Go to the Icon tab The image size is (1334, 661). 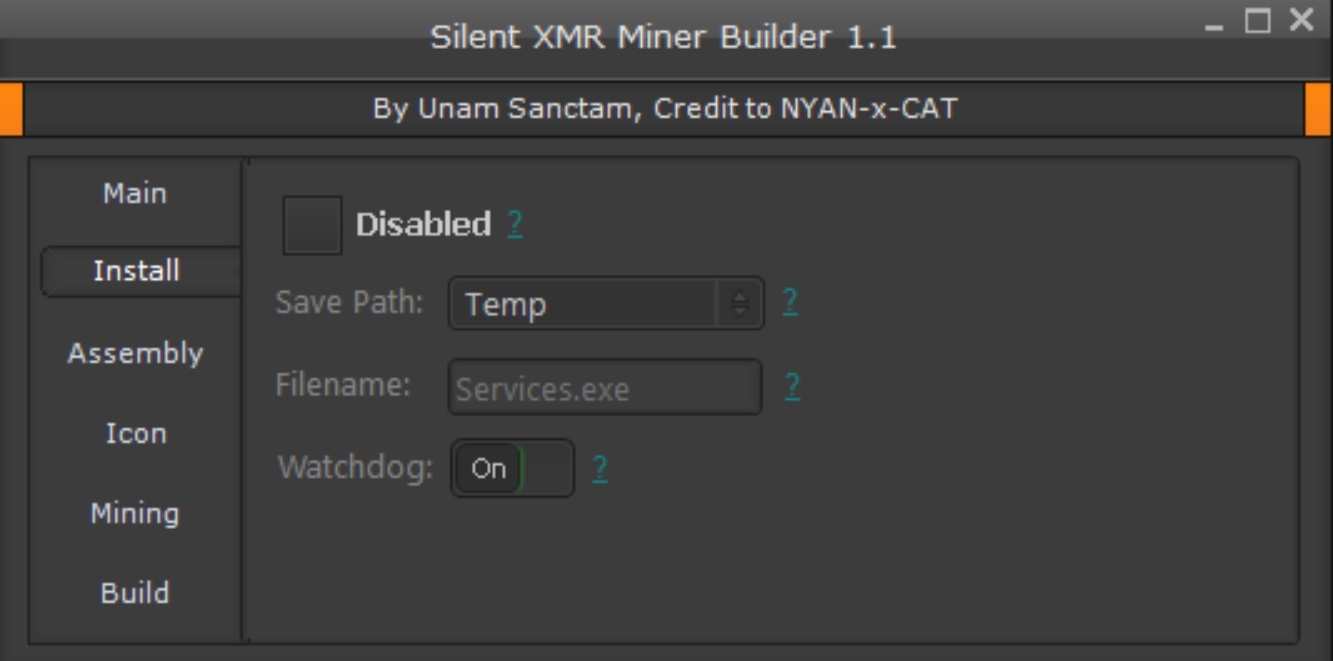[x=136, y=433]
